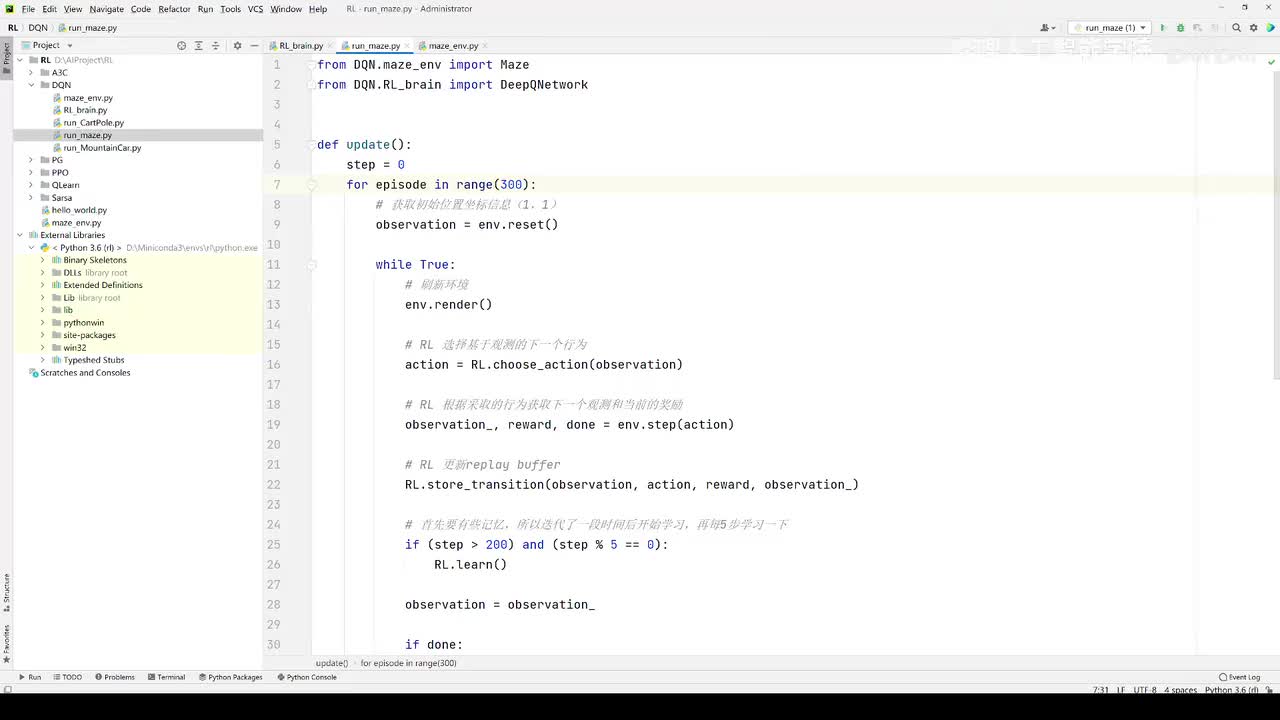Open the Python Packages tool window
Screen dimensions: 1280x720
pyautogui.click(x=230, y=677)
